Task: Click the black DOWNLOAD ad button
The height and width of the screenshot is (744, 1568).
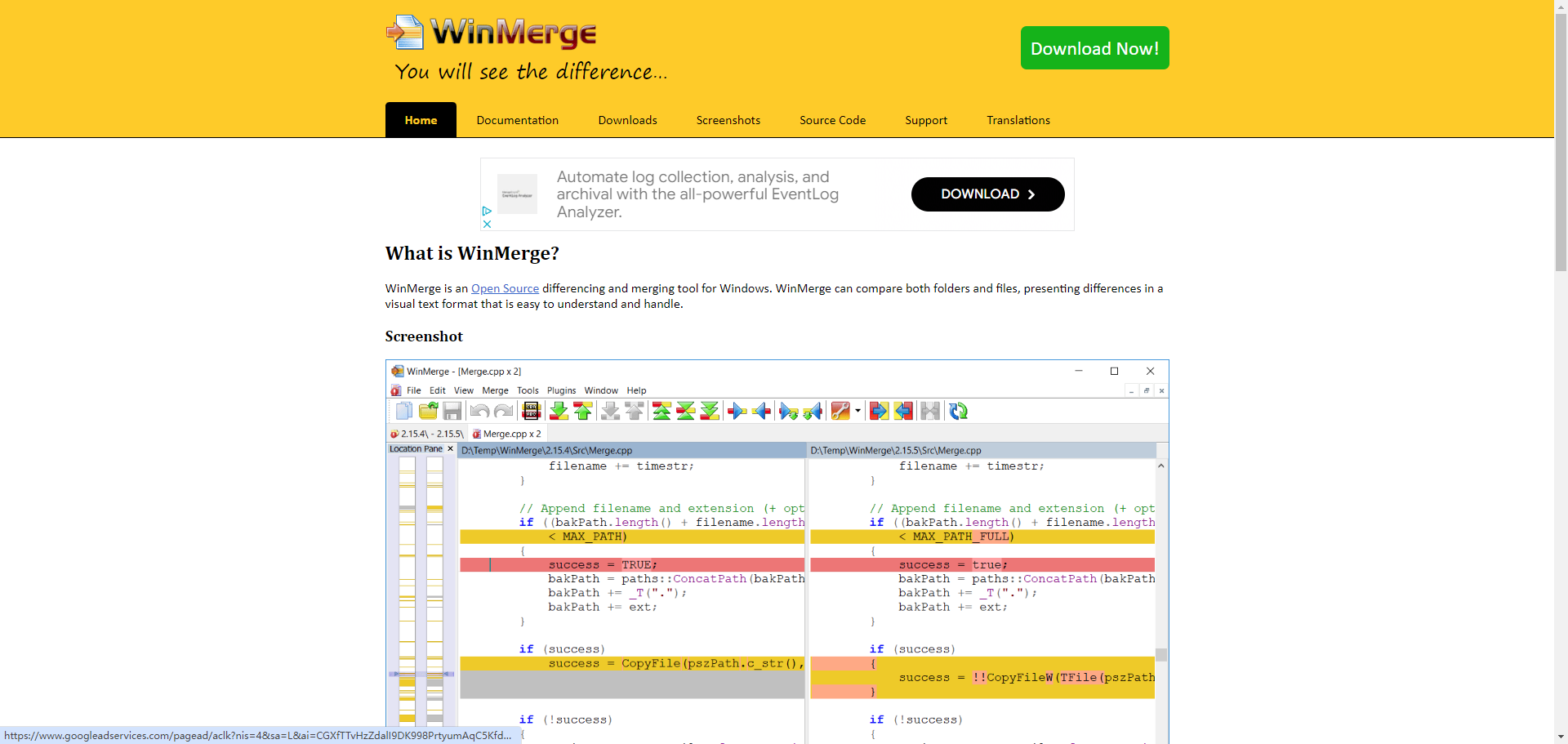Action: (x=987, y=194)
